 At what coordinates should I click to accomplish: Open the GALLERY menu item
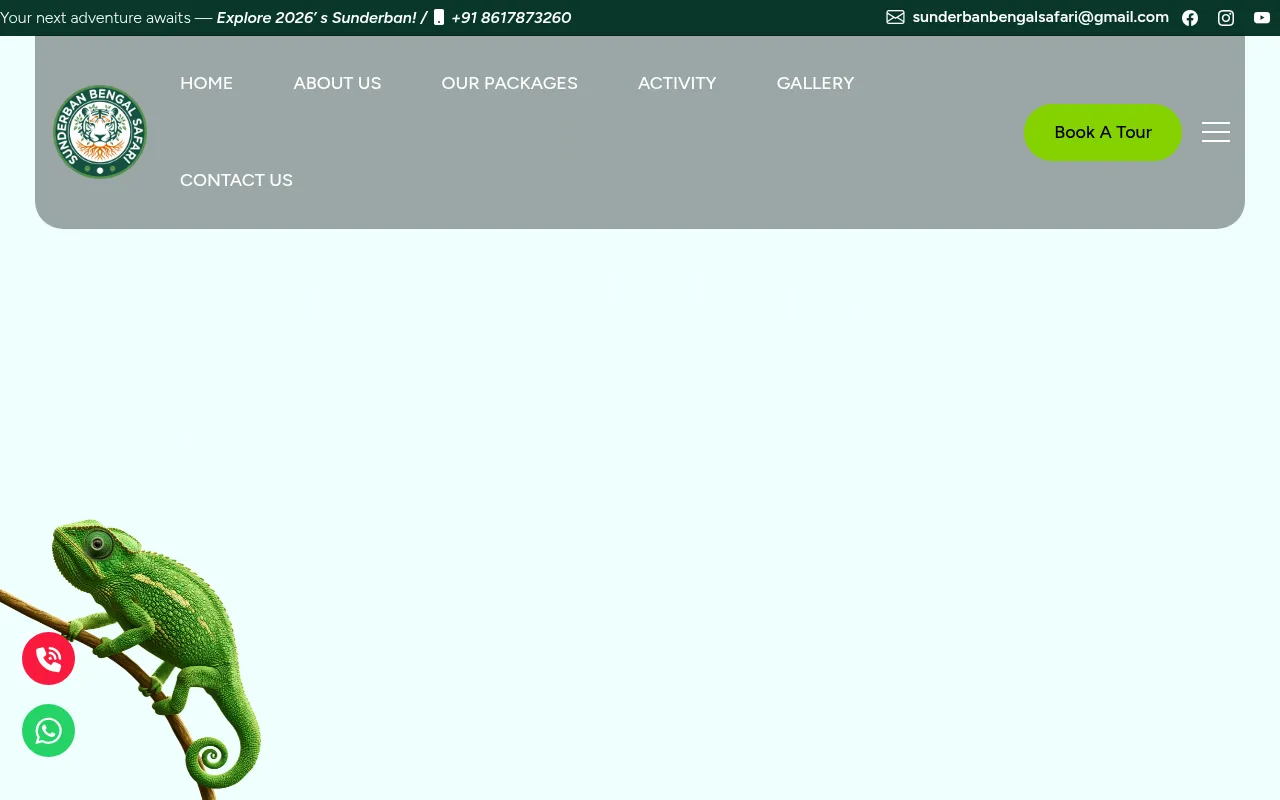coord(815,83)
